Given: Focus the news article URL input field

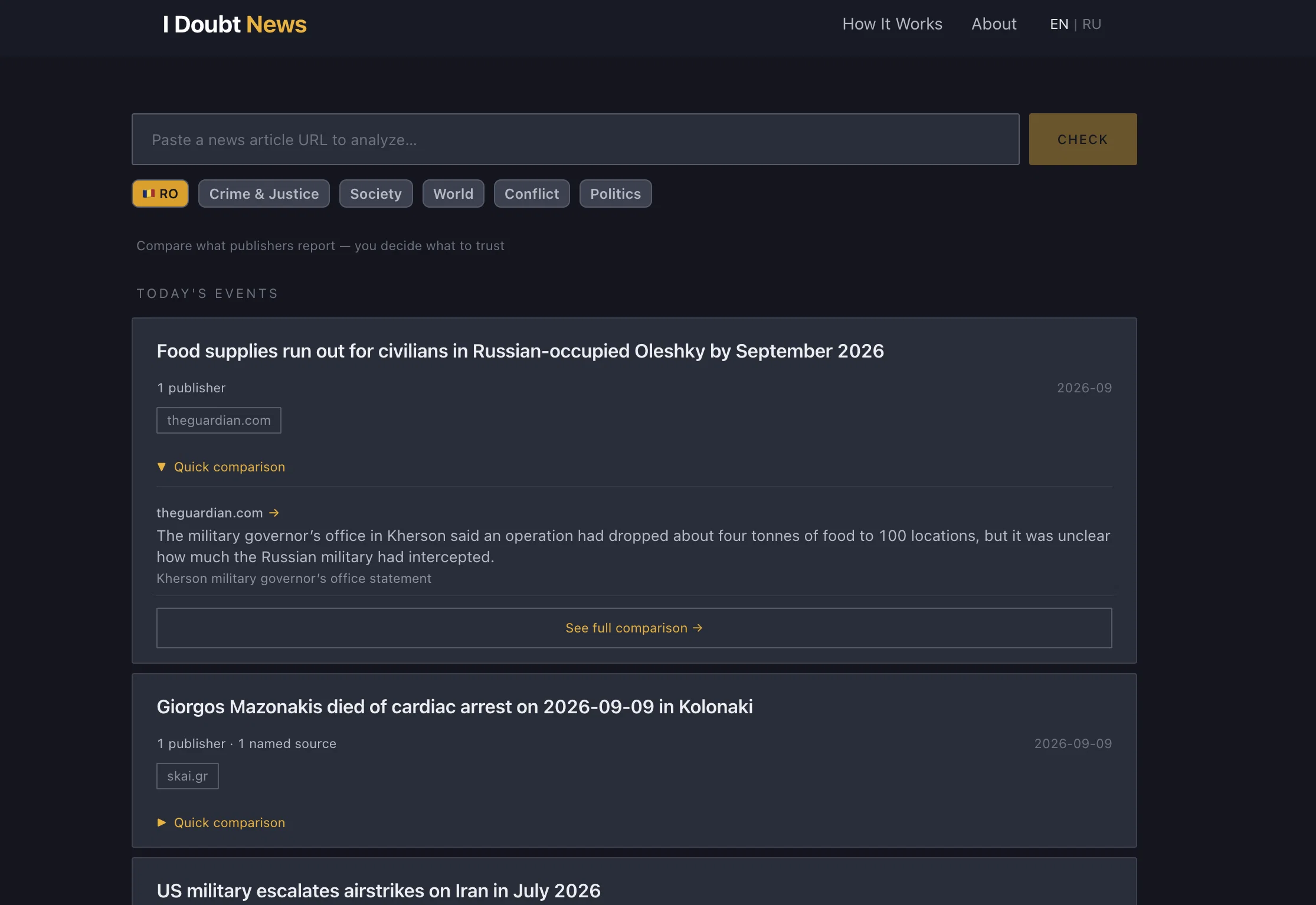Looking at the screenshot, I should click(x=575, y=139).
